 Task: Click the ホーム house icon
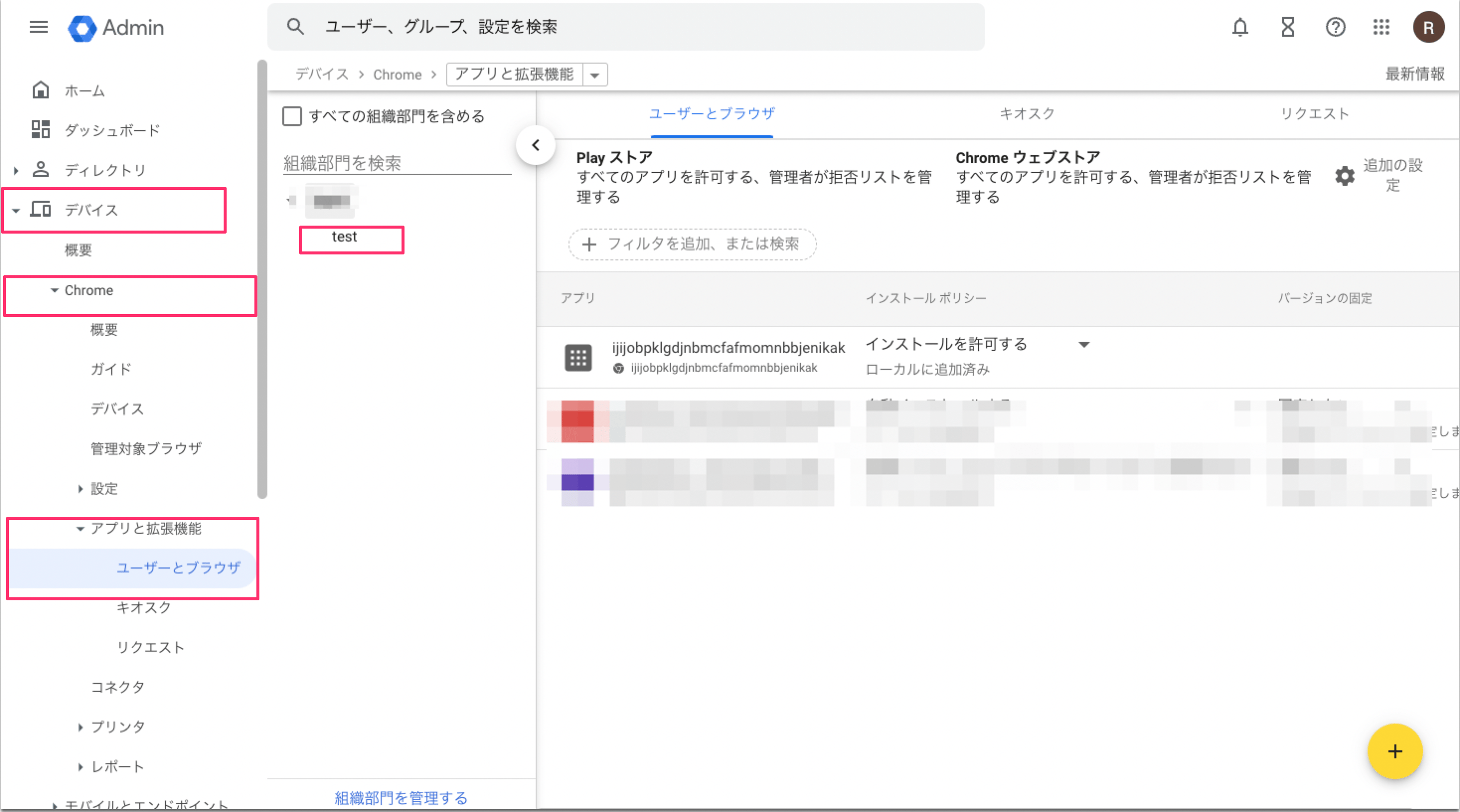click(x=40, y=89)
